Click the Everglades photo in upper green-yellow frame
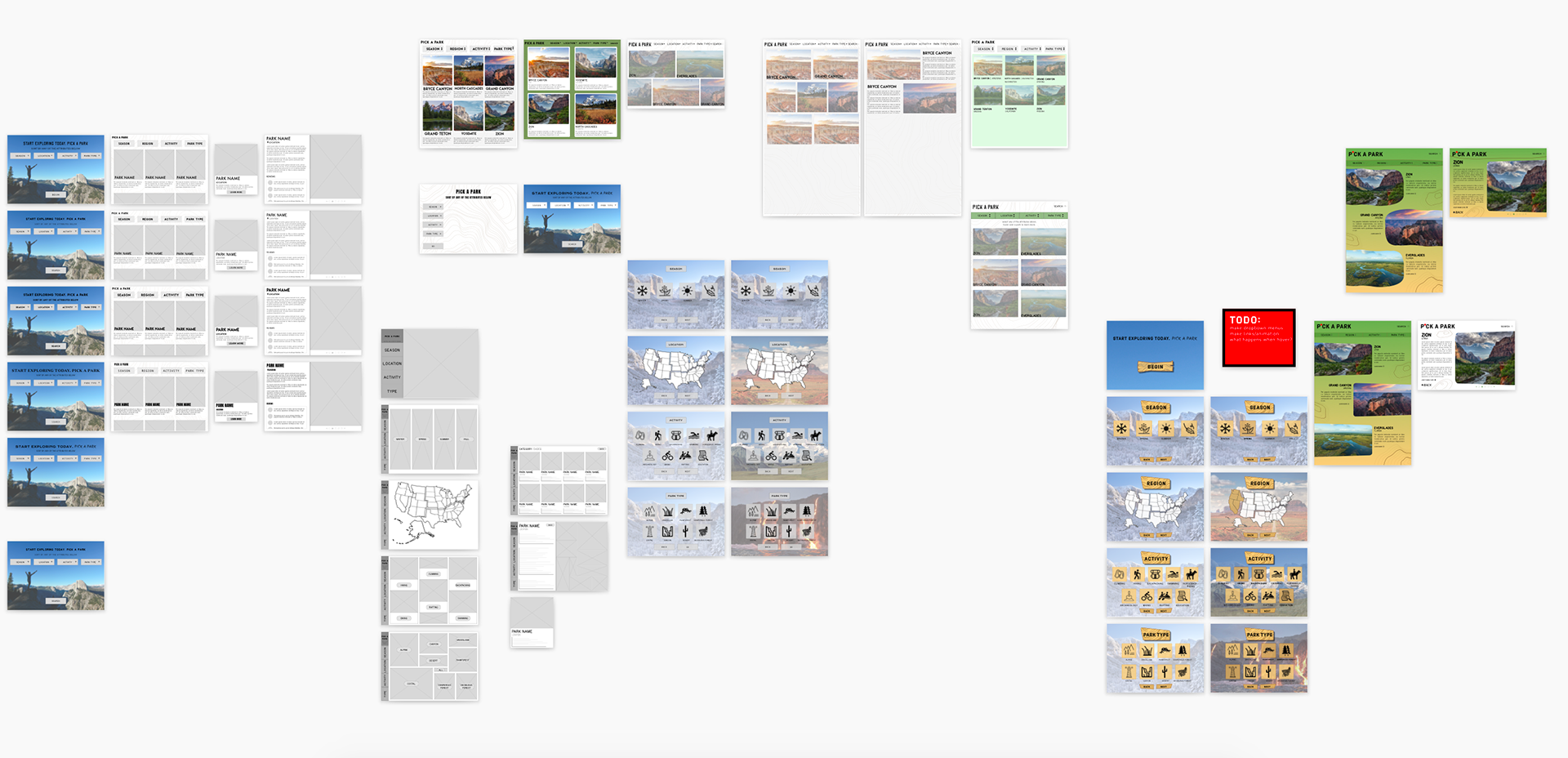1568x758 pixels. click(x=1373, y=269)
